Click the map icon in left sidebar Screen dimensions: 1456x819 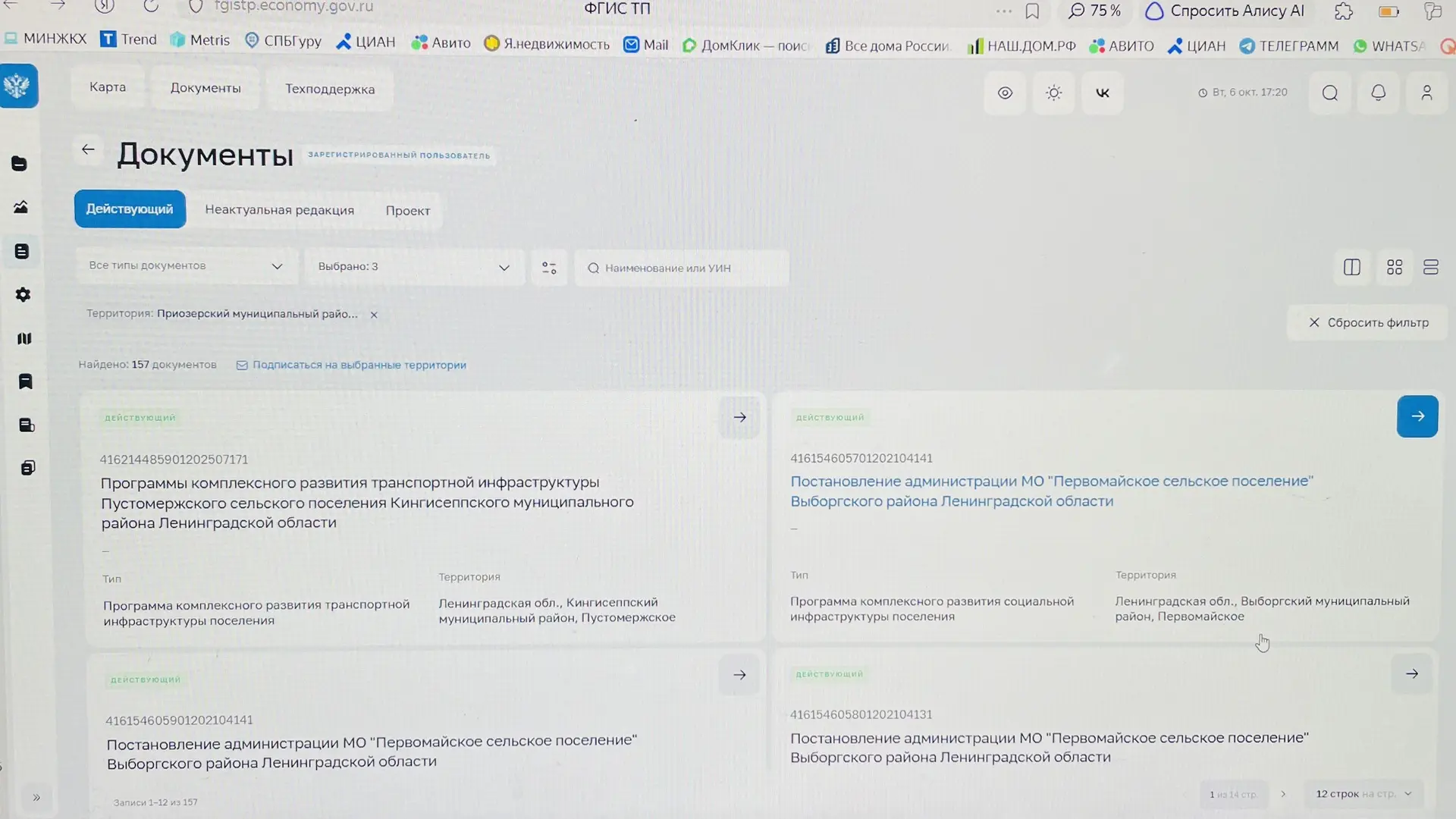click(24, 338)
